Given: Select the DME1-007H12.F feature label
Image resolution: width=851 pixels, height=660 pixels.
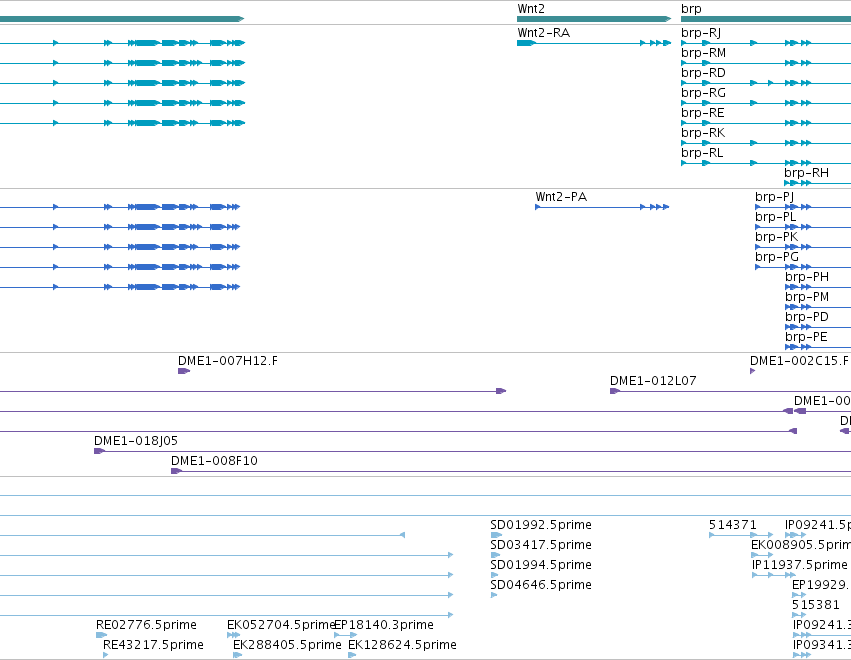Looking at the screenshot, I should point(227,361).
